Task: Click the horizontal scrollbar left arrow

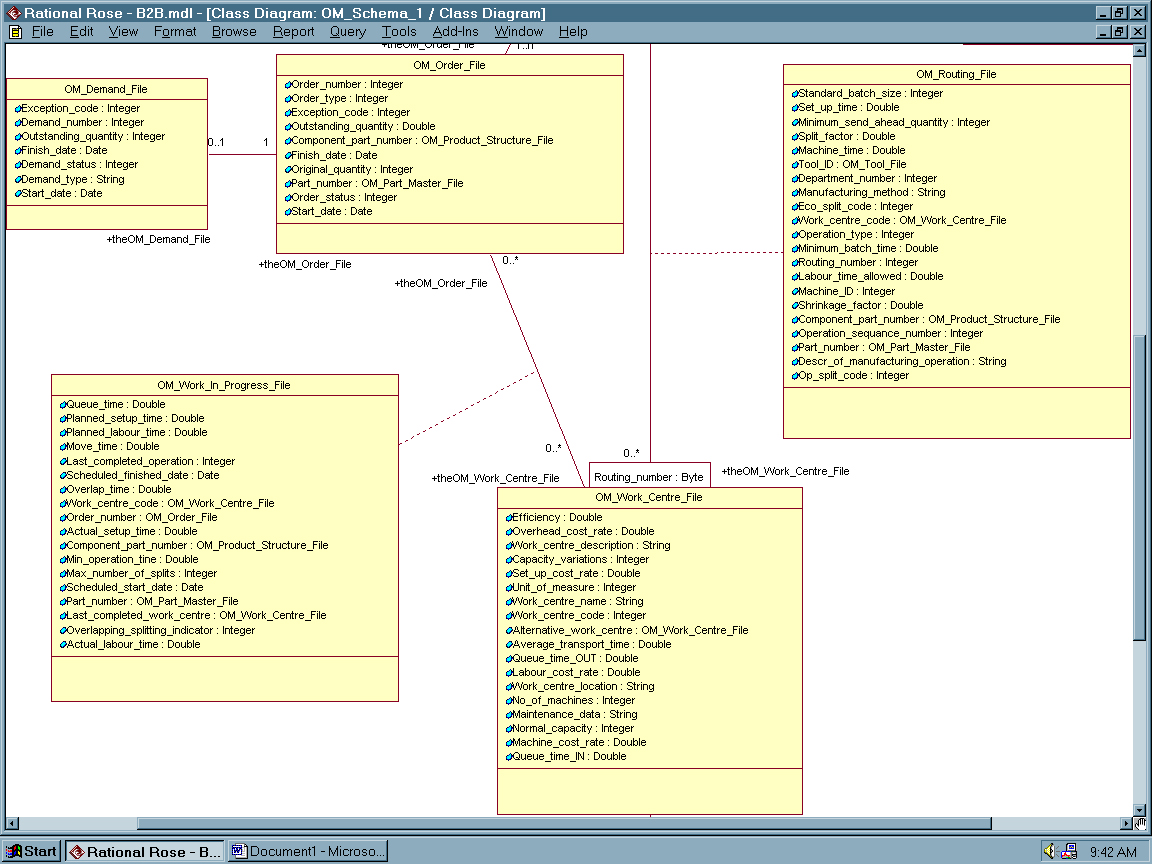Action: pyautogui.click(x=12, y=824)
